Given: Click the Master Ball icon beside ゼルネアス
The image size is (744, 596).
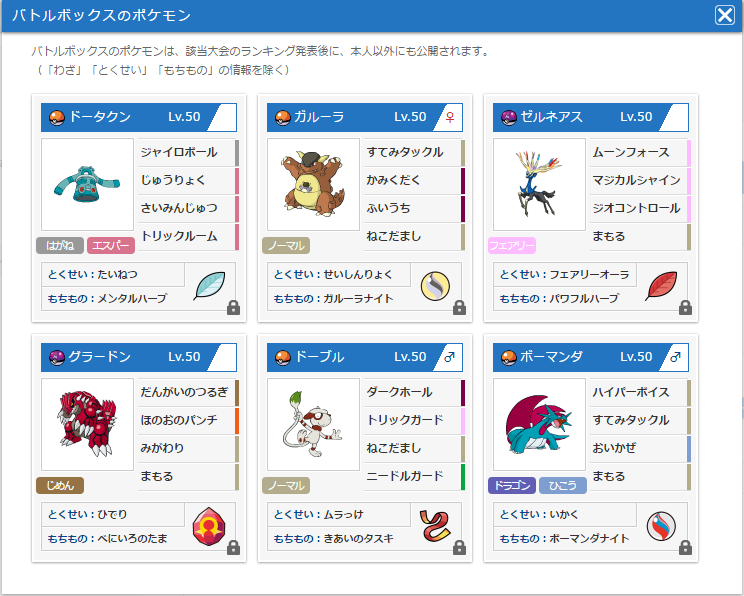Looking at the screenshot, I should 509,117.
